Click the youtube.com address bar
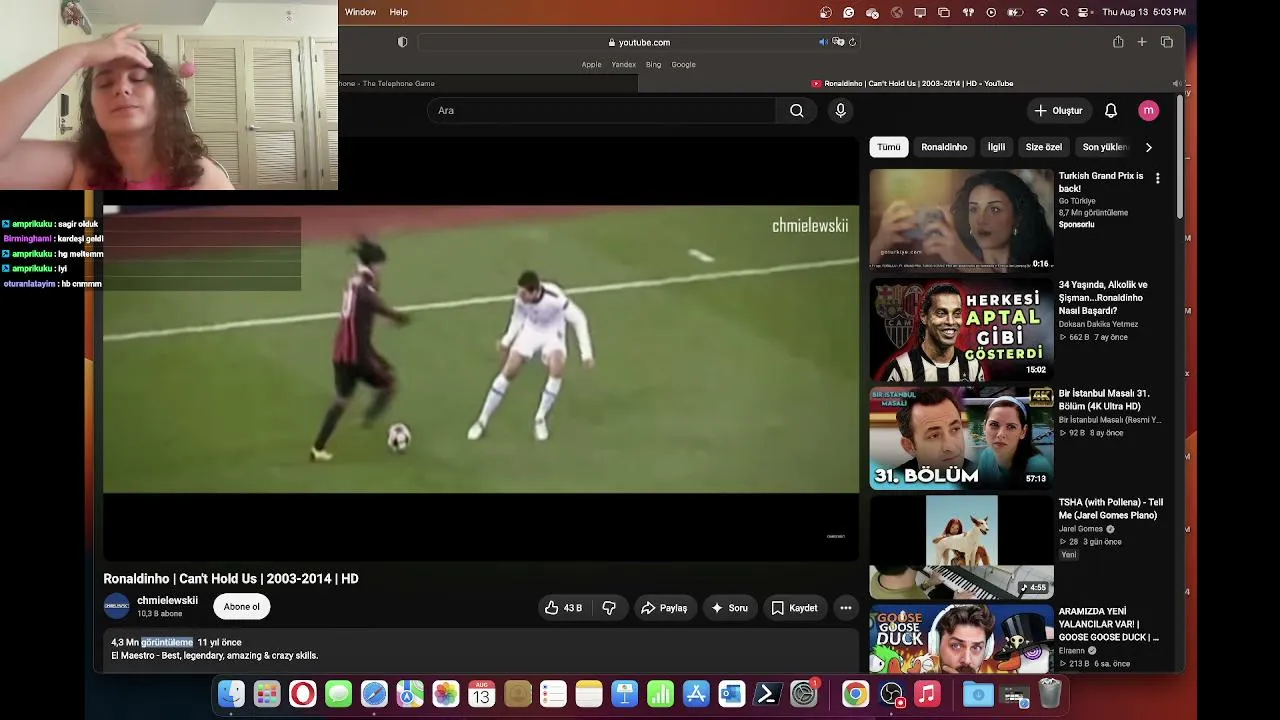 [x=640, y=42]
